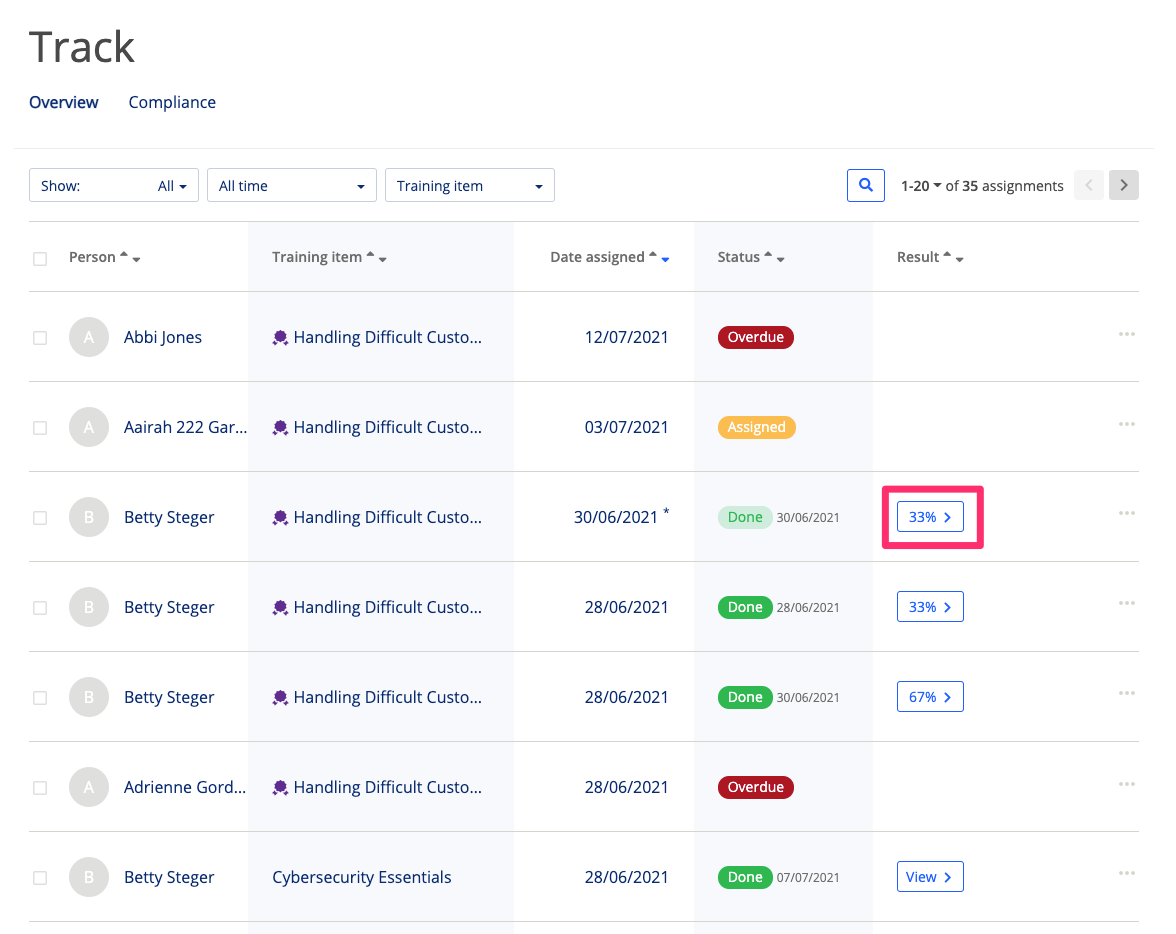The width and height of the screenshot is (1176, 934).
Task: Sort Result column ascending arrow
Action: click(947, 254)
